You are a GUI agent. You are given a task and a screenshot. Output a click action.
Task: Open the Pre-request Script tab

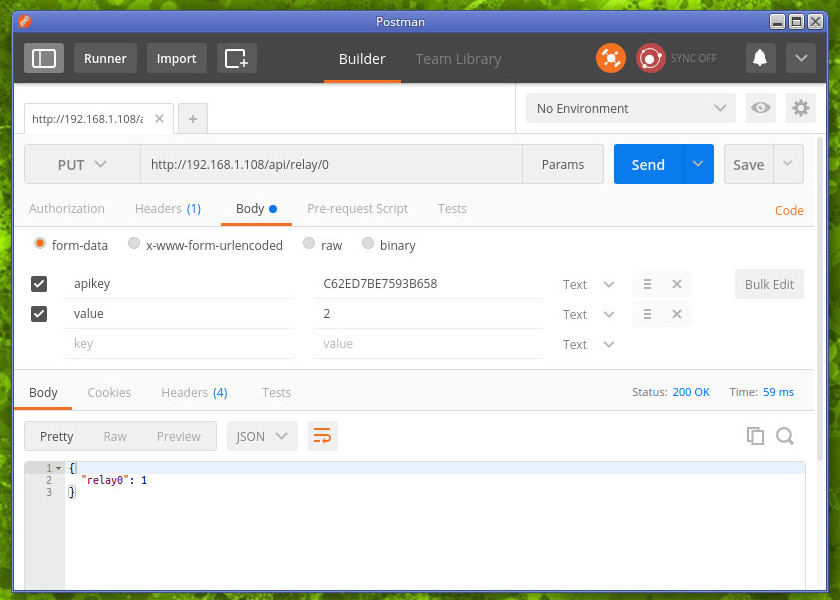357,208
